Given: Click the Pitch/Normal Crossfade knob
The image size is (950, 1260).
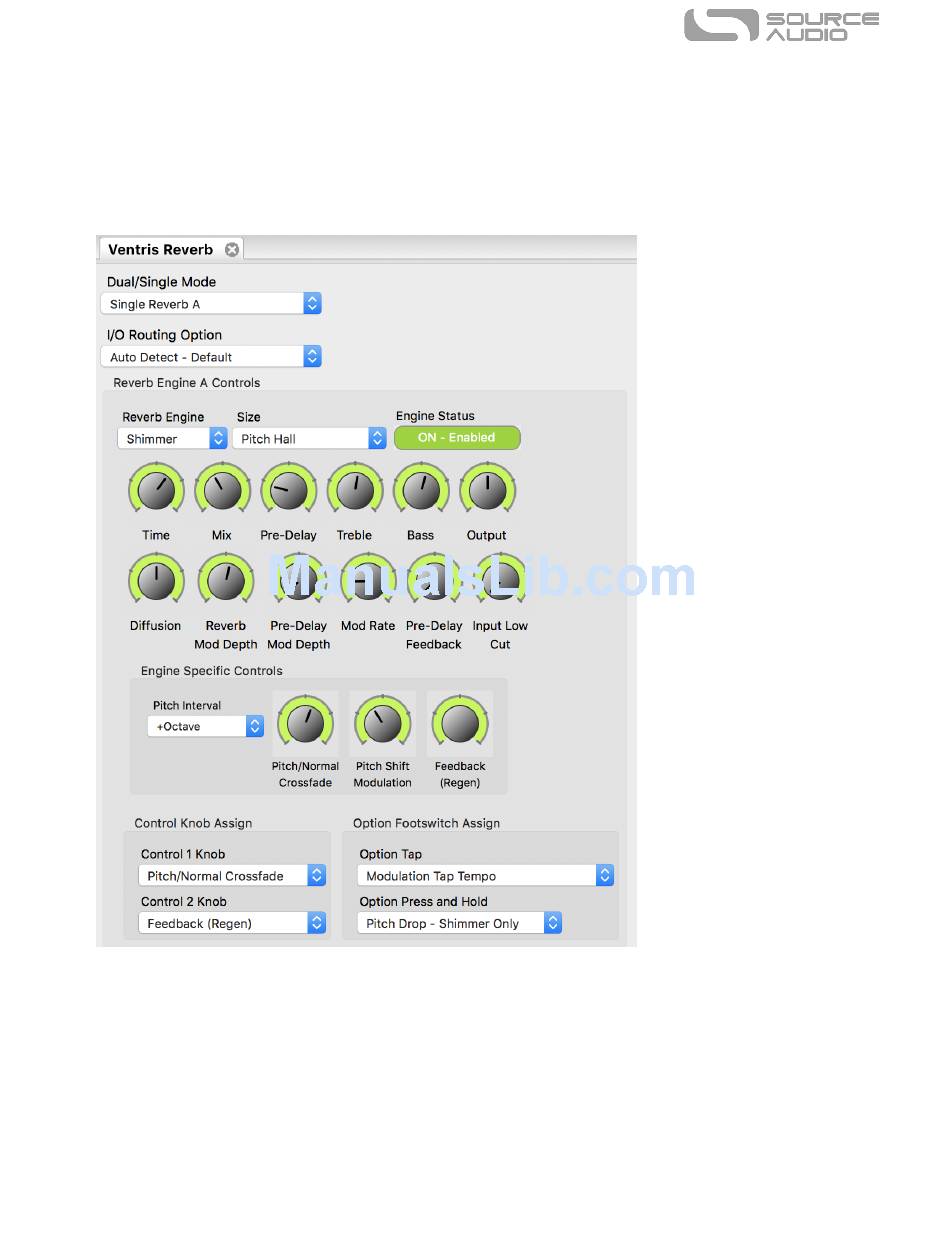Looking at the screenshot, I should (x=305, y=723).
